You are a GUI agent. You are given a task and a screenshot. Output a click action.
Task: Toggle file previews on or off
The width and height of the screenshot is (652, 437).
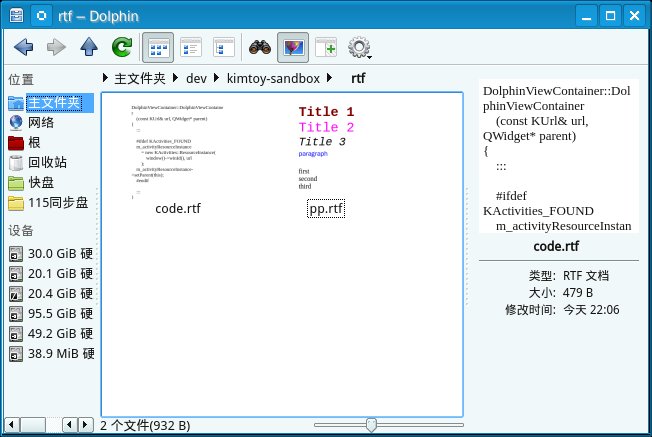tap(293, 47)
